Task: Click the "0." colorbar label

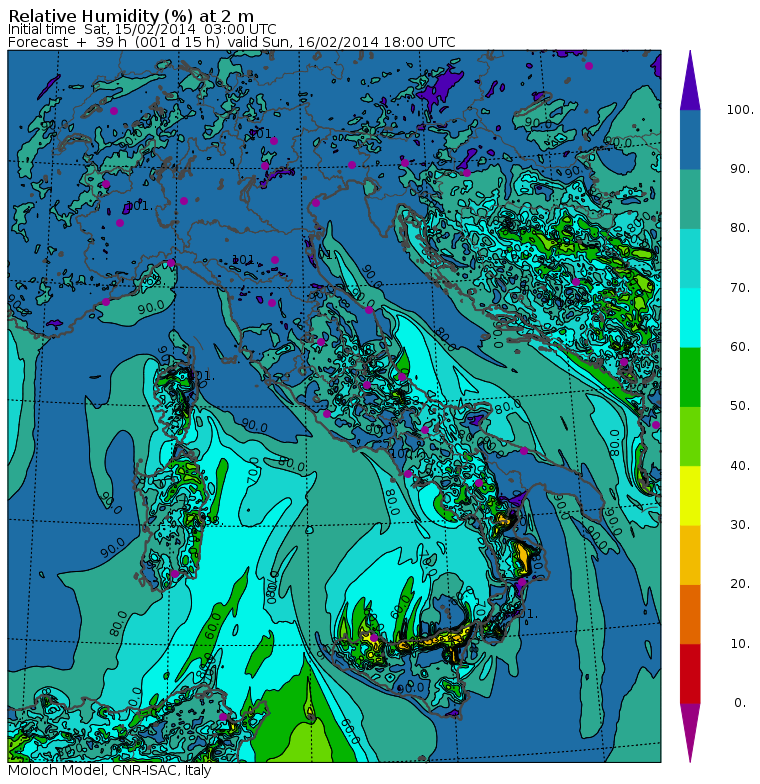Action: pyautogui.click(x=740, y=703)
